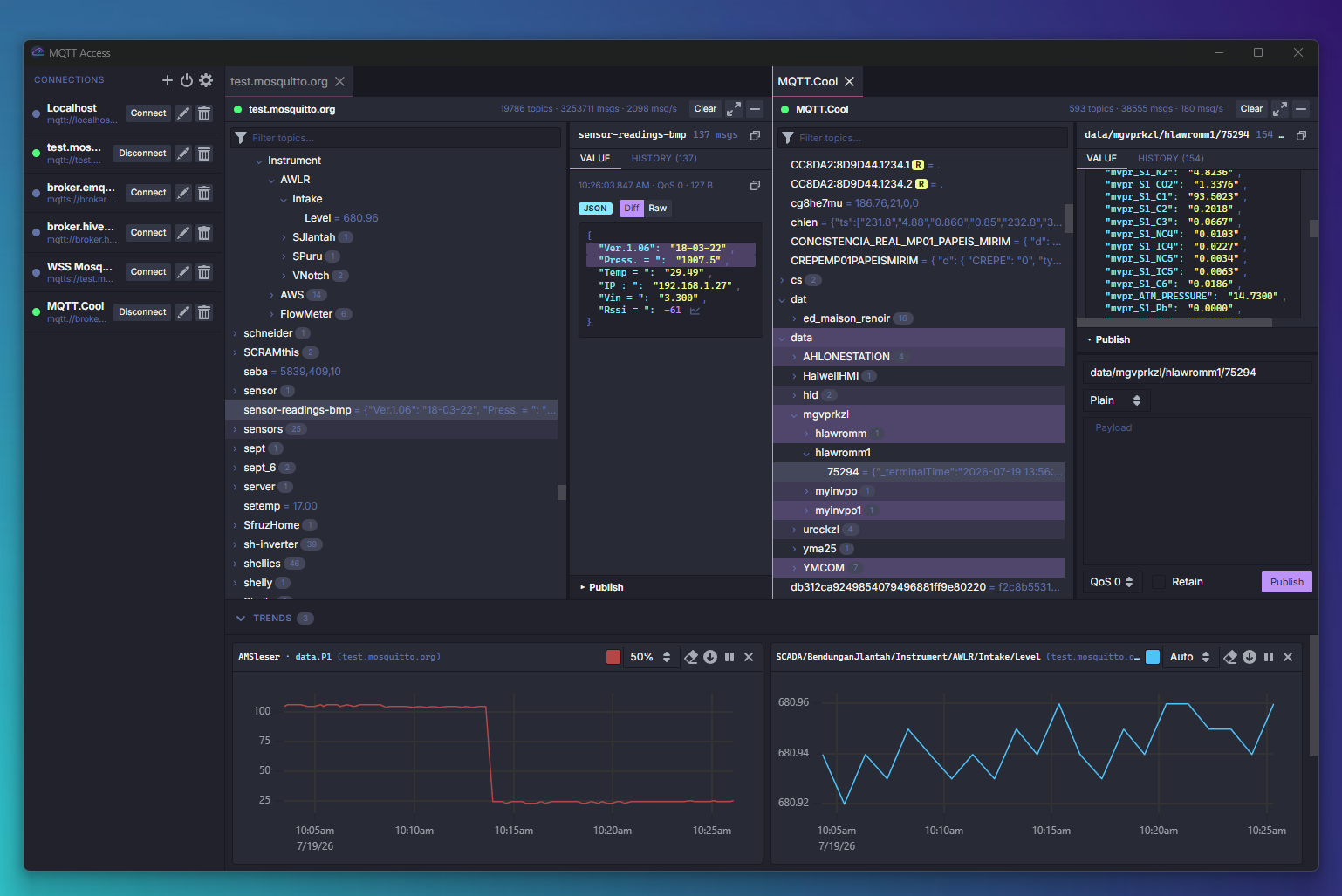1342x896 pixels.
Task: Delete the broker.hive connection
Action: pos(204,233)
